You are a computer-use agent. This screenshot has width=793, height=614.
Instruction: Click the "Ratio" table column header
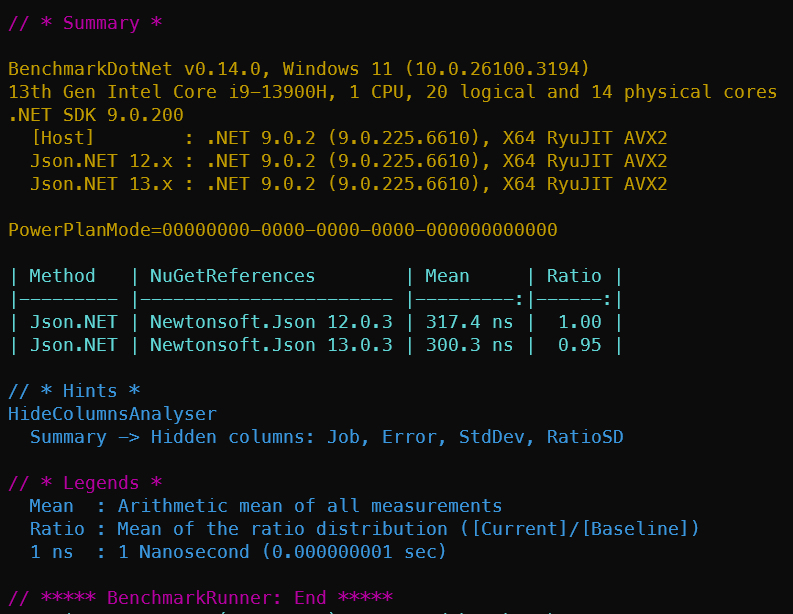pyautogui.click(x=574, y=276)
